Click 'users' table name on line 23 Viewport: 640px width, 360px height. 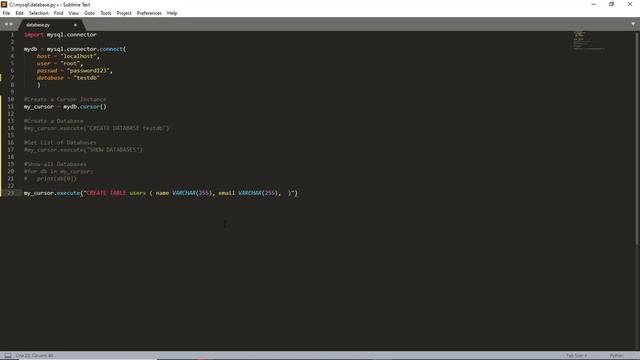click(138, 193)
